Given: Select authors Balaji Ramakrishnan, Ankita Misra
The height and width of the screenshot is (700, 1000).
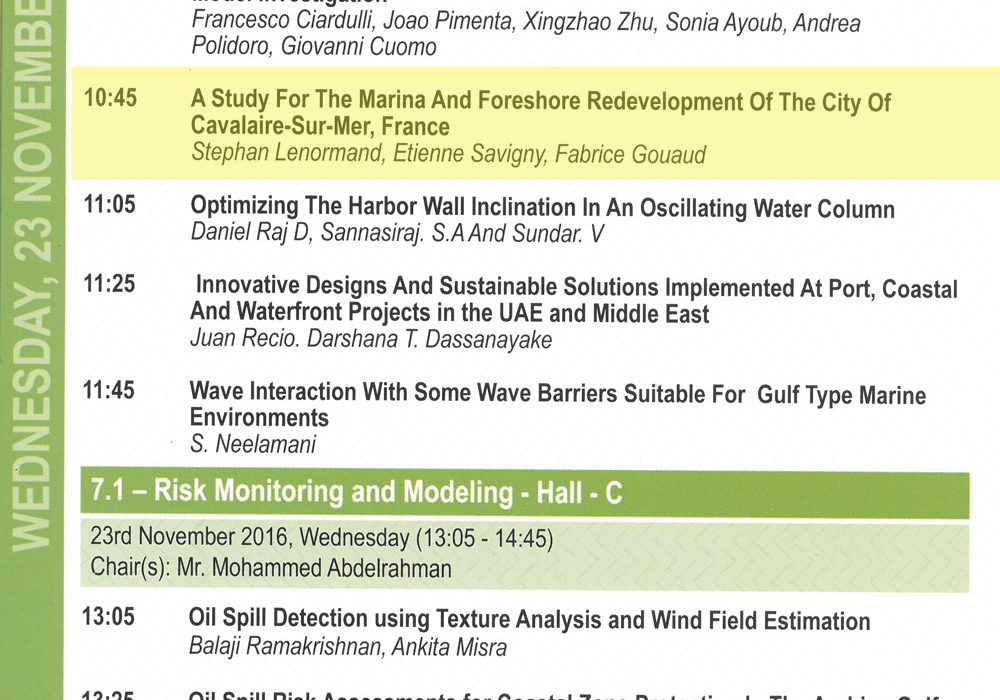Looking at the screenshot, I should pyautogui.click(x=348, y=646).
